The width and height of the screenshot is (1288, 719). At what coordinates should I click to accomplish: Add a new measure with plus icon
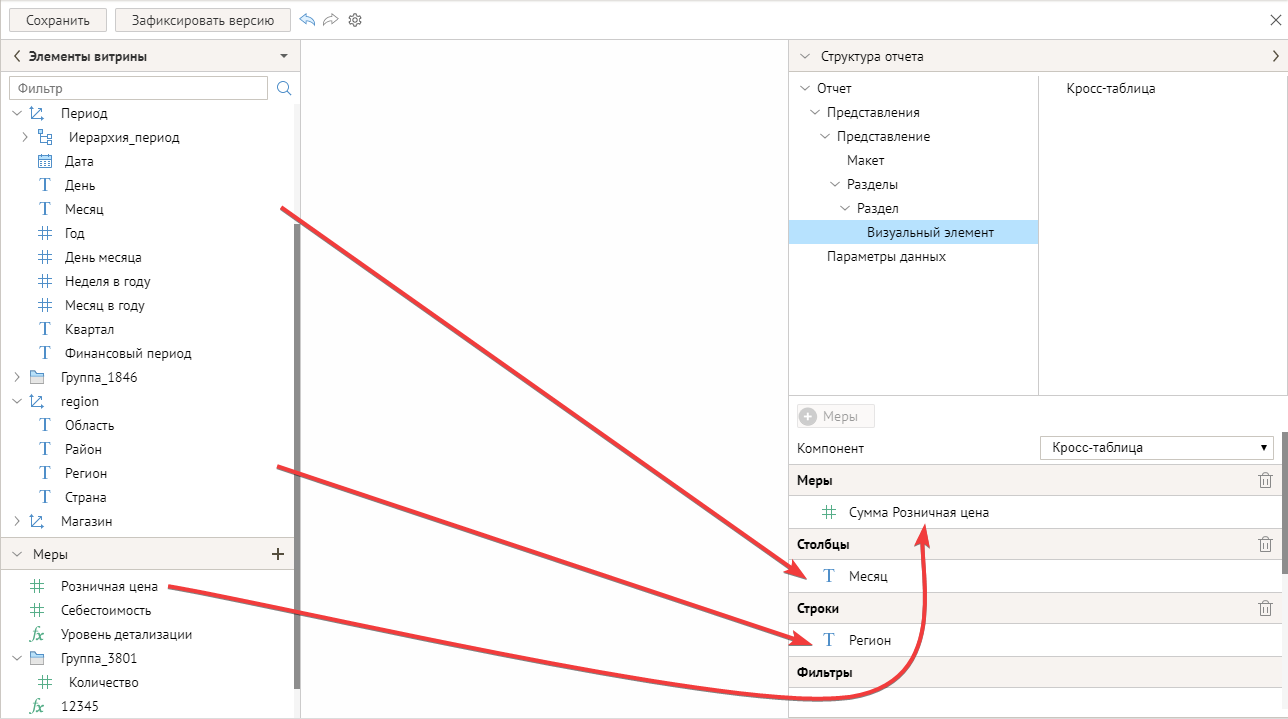pyautogui.click(x=278, y=554)
